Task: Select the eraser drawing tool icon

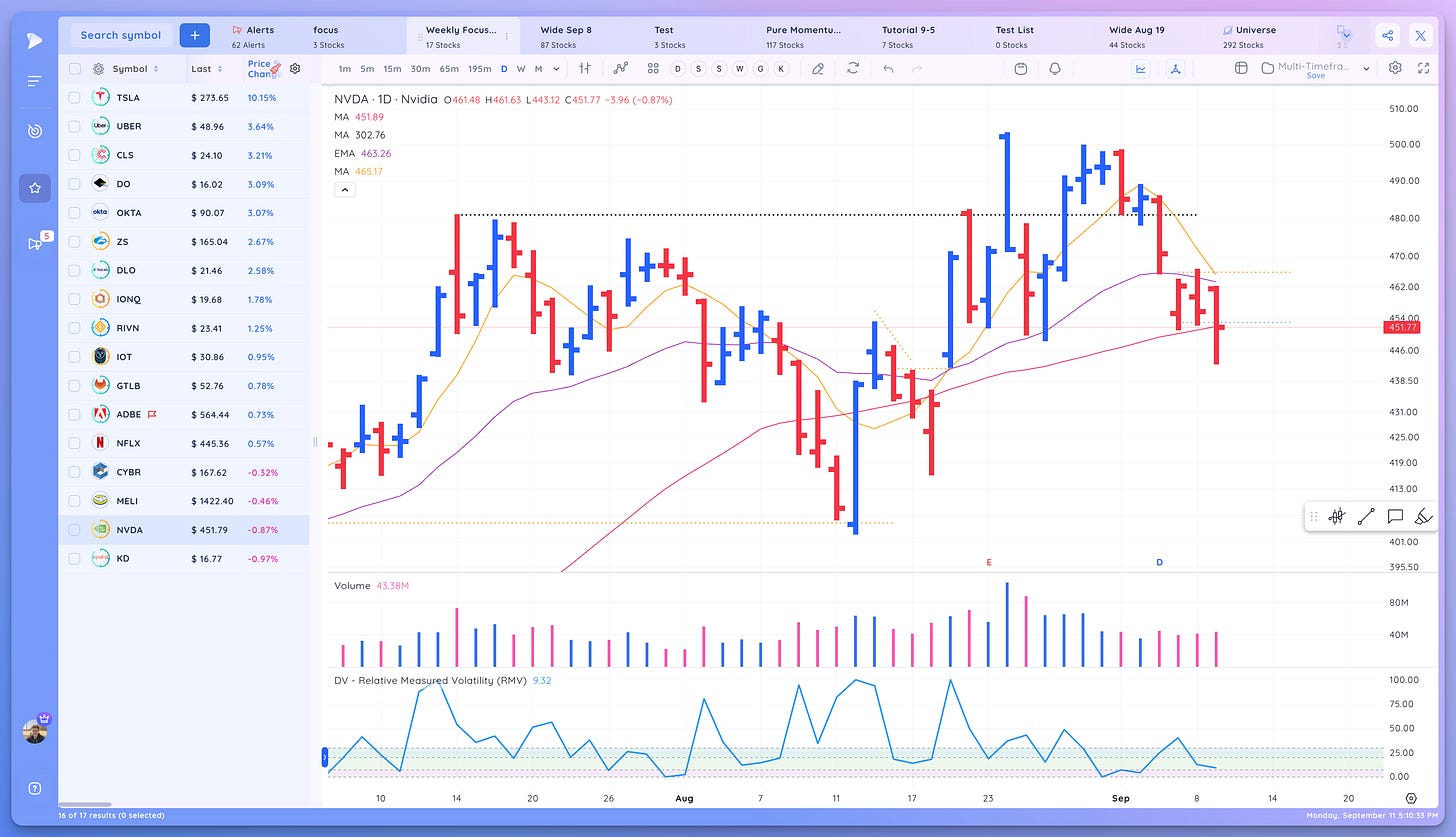Action: tap(818, 69)
